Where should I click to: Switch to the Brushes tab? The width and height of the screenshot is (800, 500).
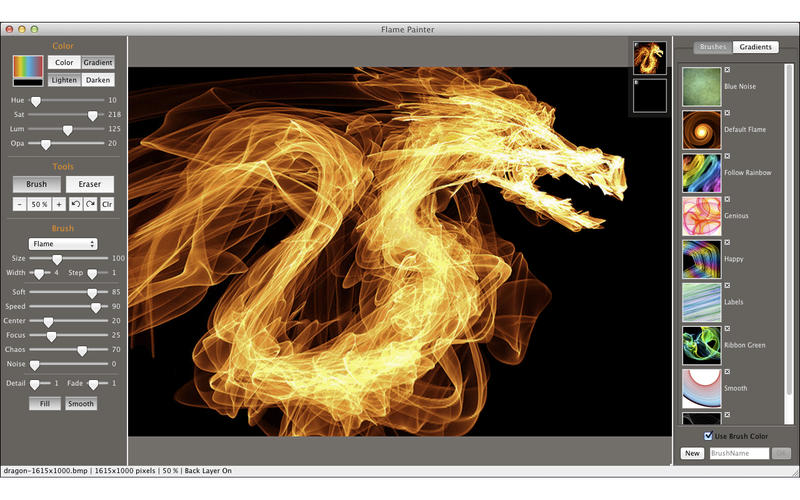coord(712,47)
